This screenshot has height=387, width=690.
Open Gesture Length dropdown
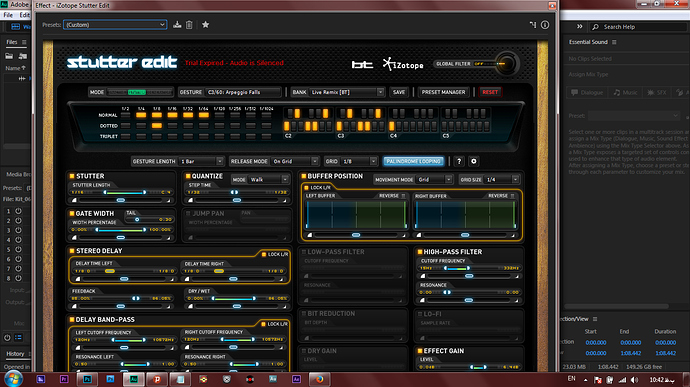click(x=202, y=161)
